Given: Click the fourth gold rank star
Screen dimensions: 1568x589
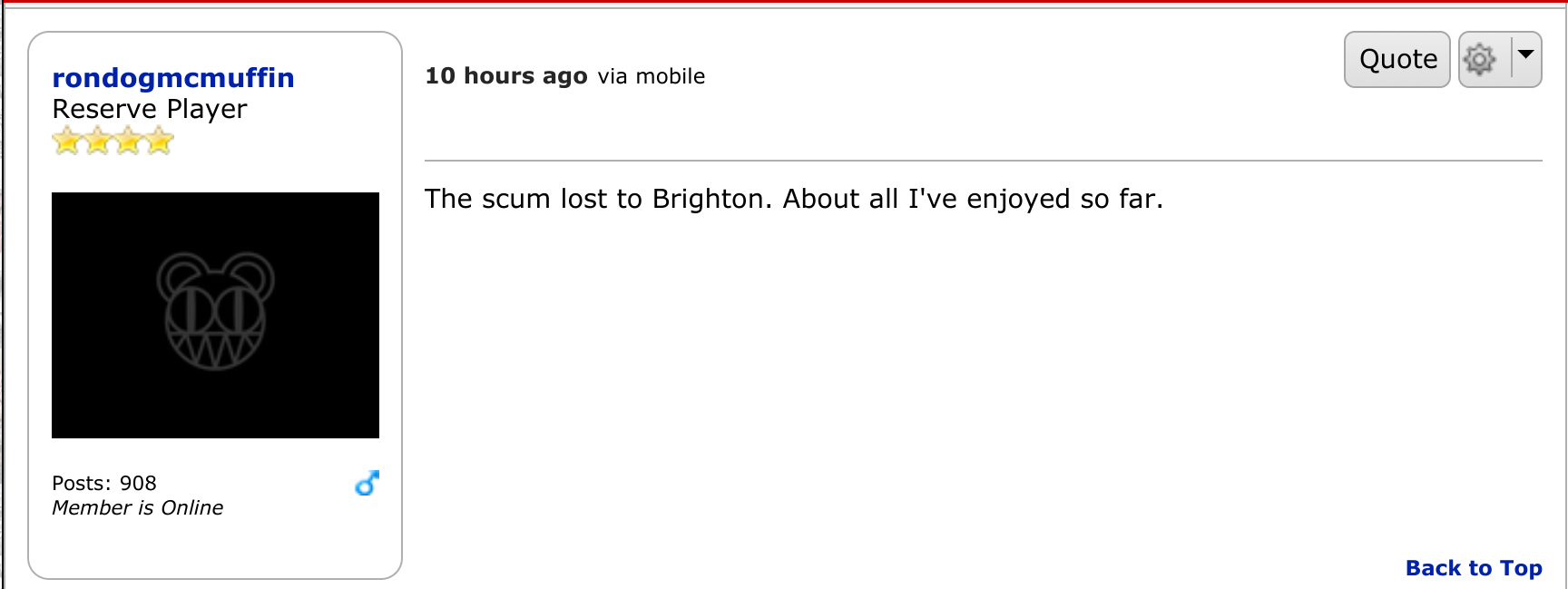Looking at the screenshot, I should tap(159, 141).
